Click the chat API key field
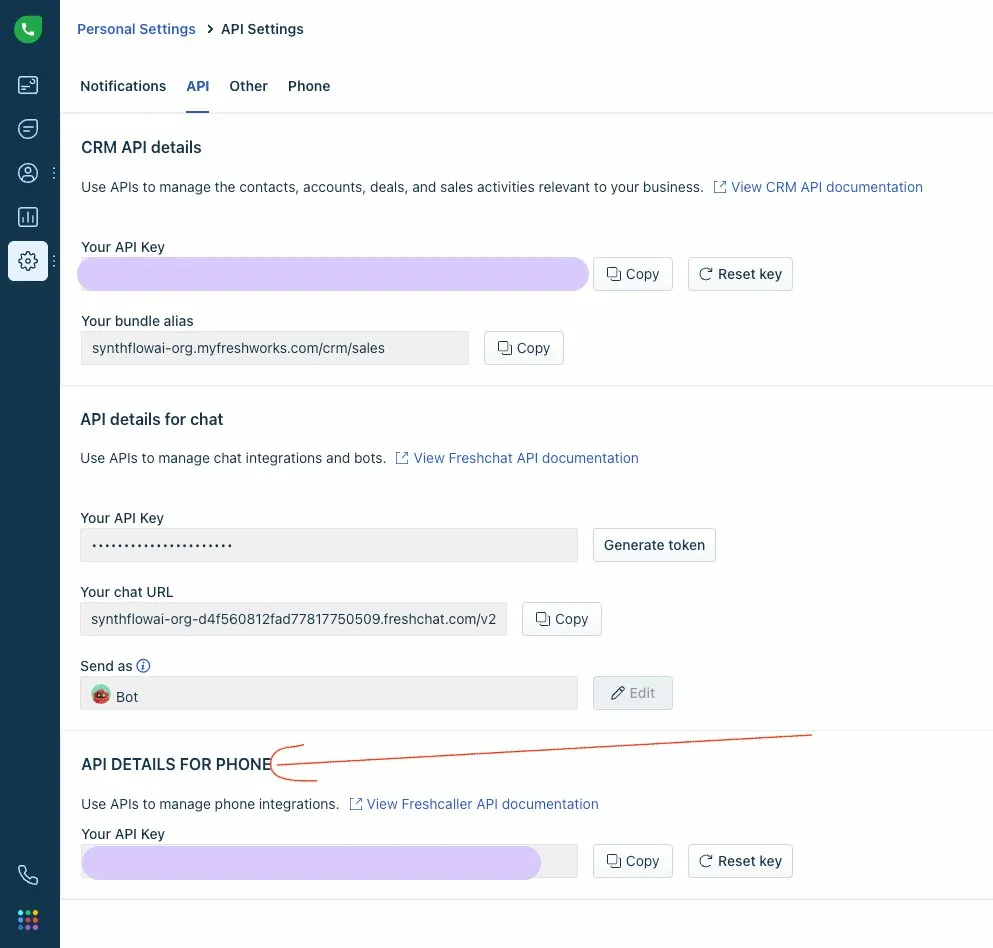This screenshot has height=948, width=993. pyautogui.click(x=329, y=545)
